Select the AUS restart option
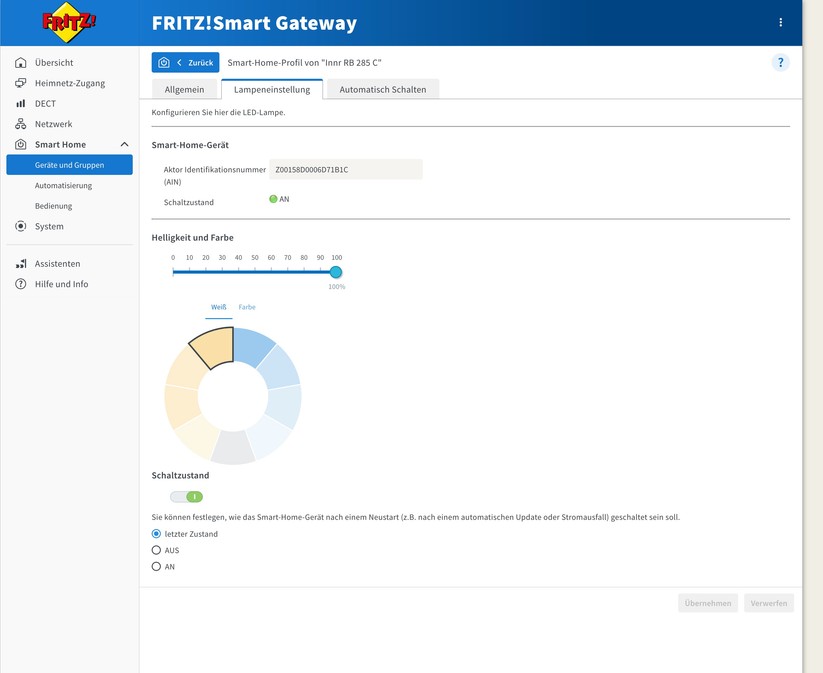The width and height of the screenshot is (823, 673). pos(156,550)
